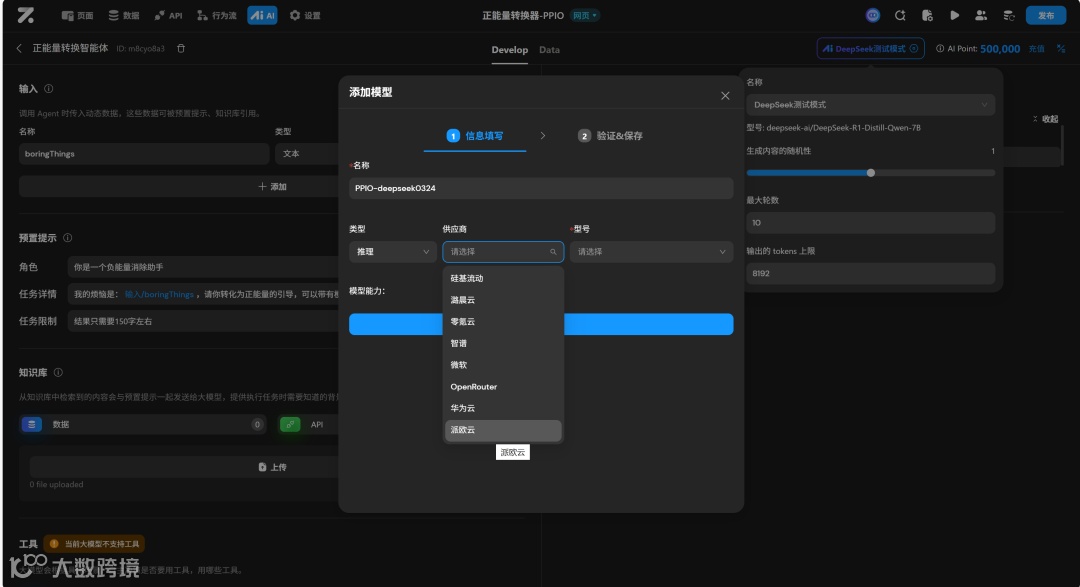
Task: Click the boringThings name field
Action: [x=144, y=154]
